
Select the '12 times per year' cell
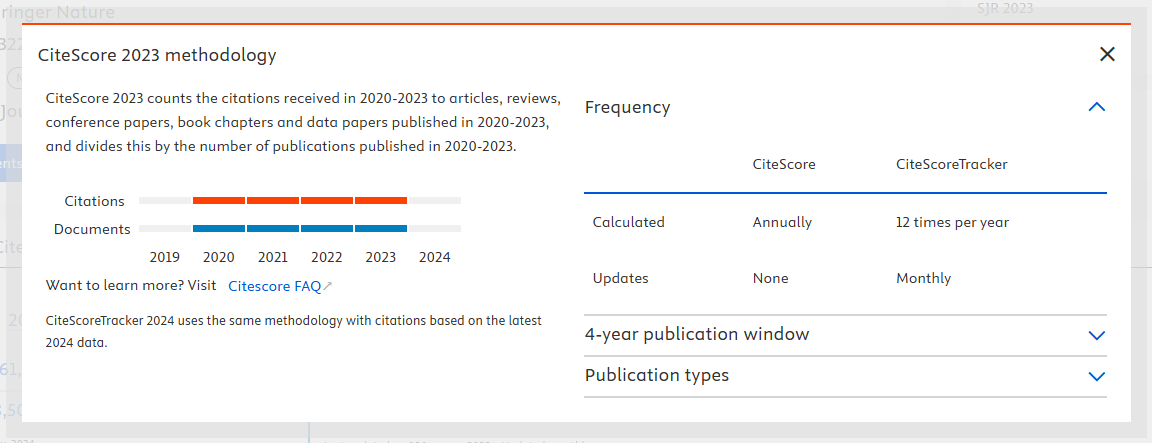click(x=952, y=222)
